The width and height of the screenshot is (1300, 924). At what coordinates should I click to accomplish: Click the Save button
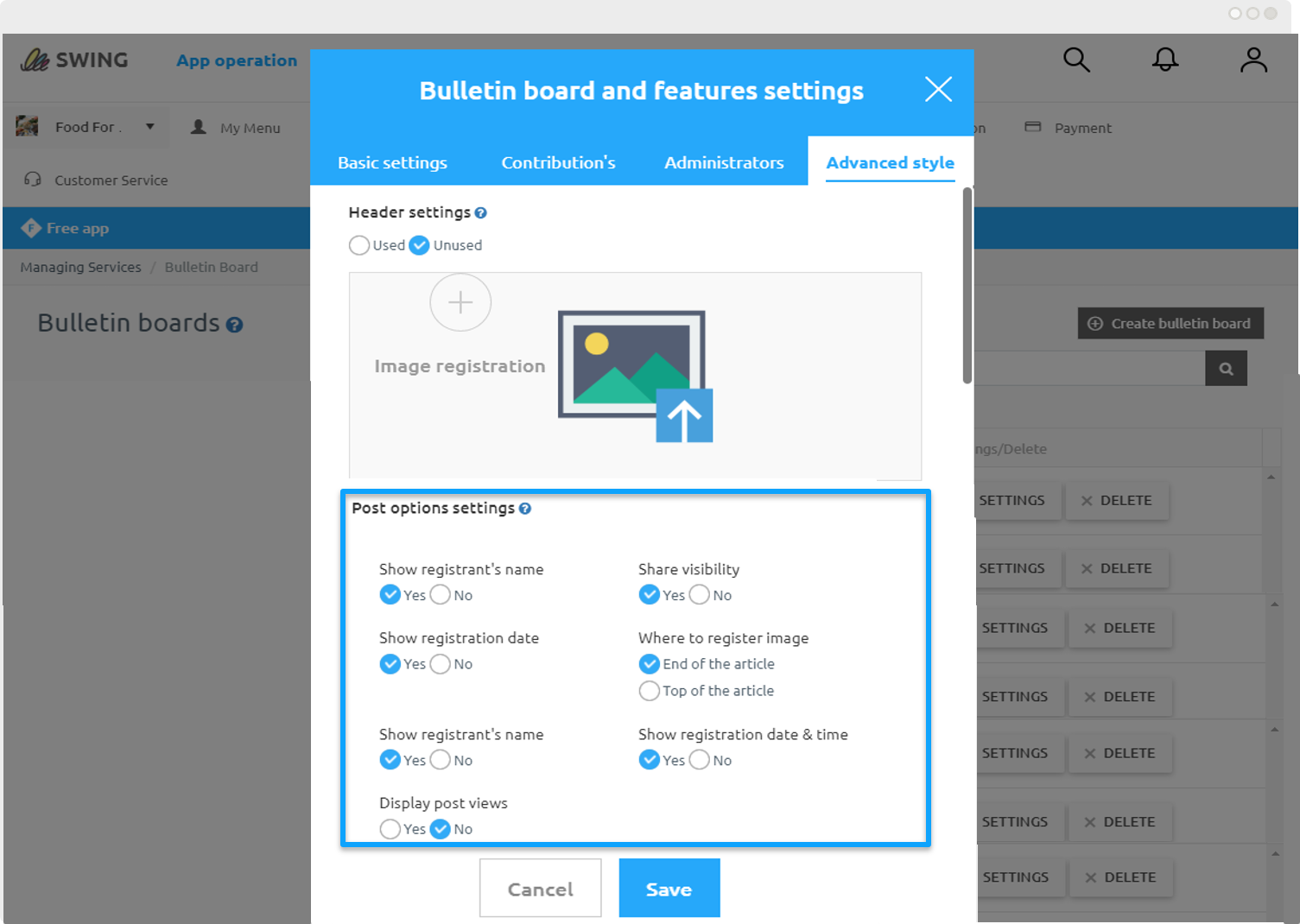coord(669,889)
